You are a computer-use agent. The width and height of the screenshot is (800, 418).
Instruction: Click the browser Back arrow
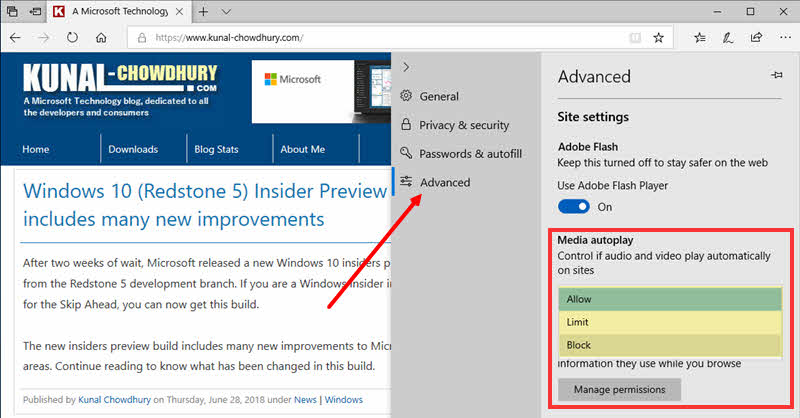click(x=15, y=38)
